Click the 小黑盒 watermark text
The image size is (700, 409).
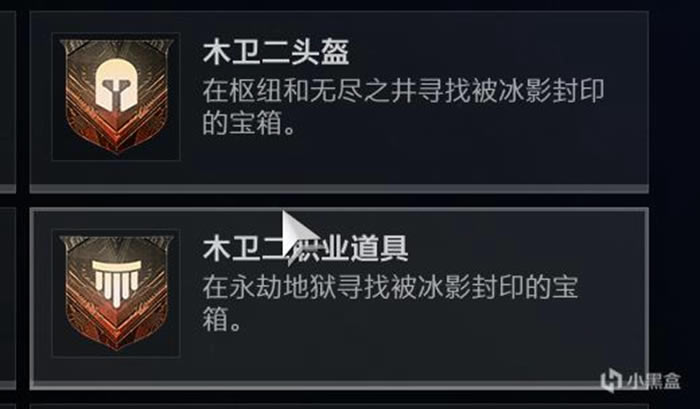point(653,382)
